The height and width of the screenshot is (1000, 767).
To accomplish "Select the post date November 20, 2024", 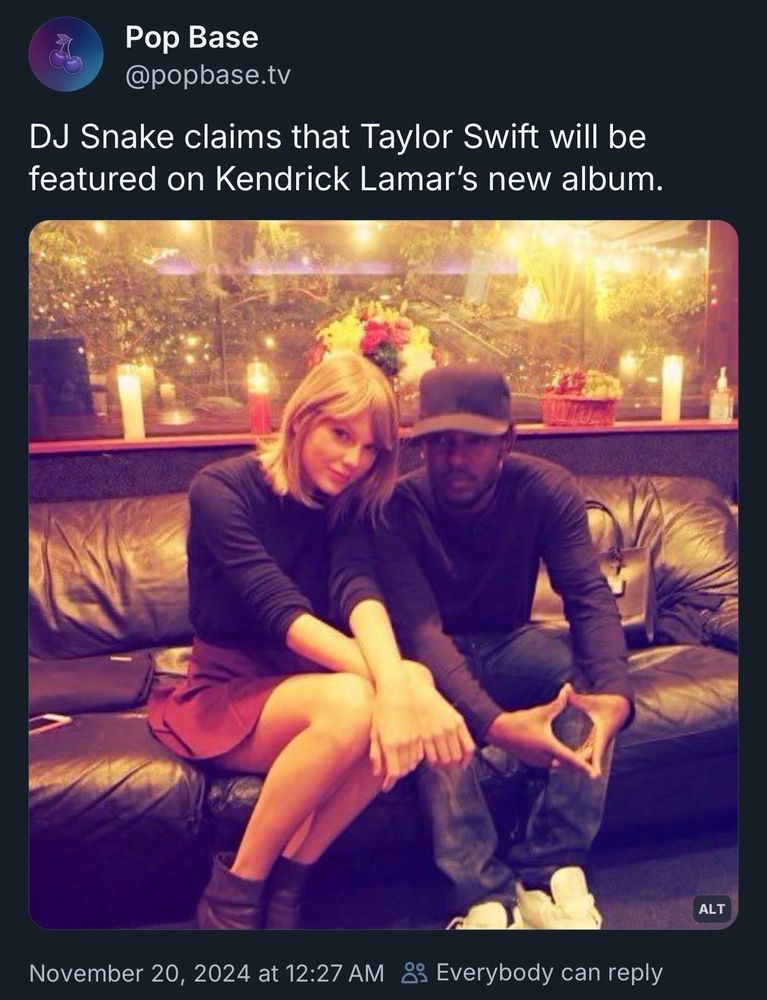I will click(140, 974).
